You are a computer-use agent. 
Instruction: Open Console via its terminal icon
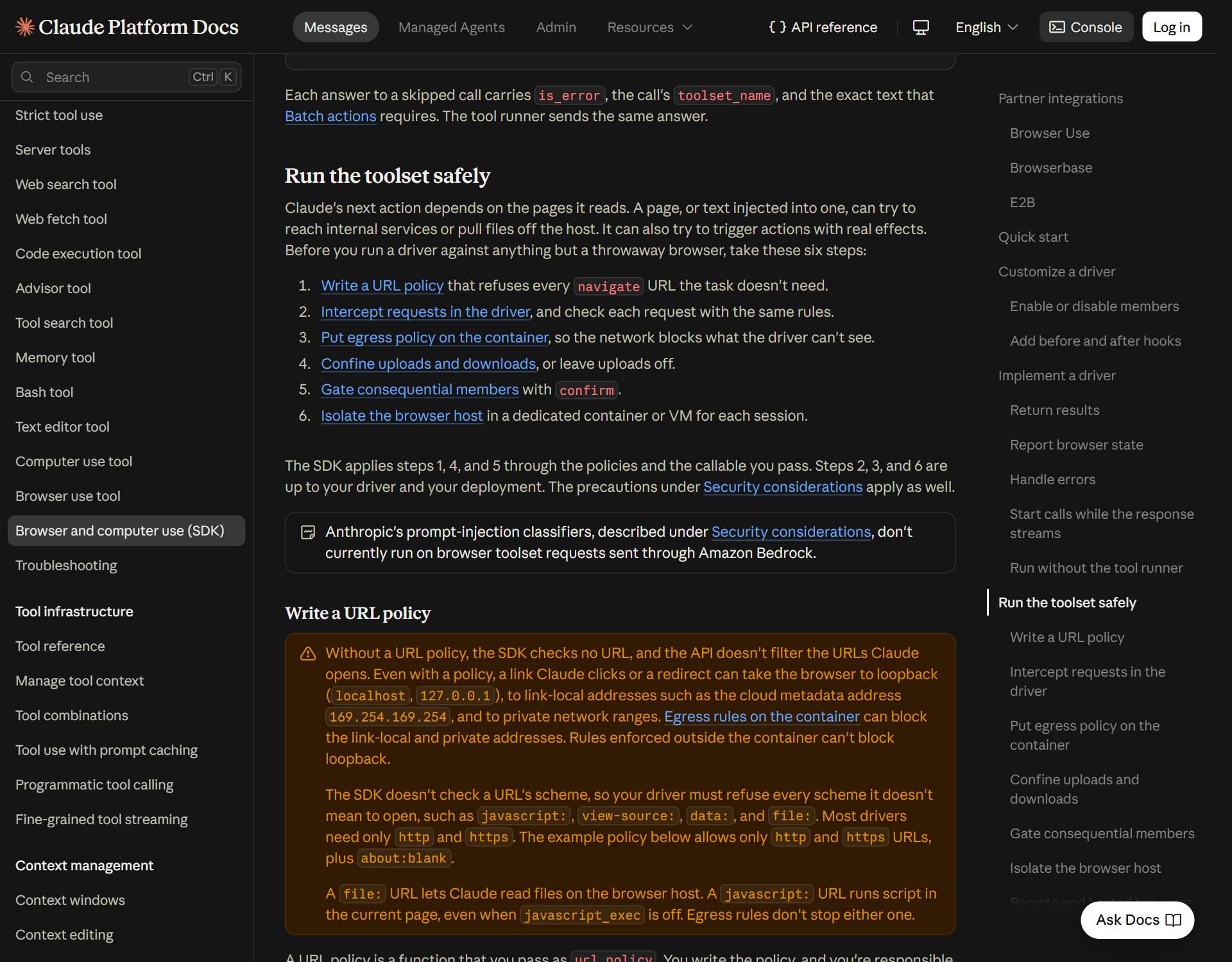(x=1057, y=27)
